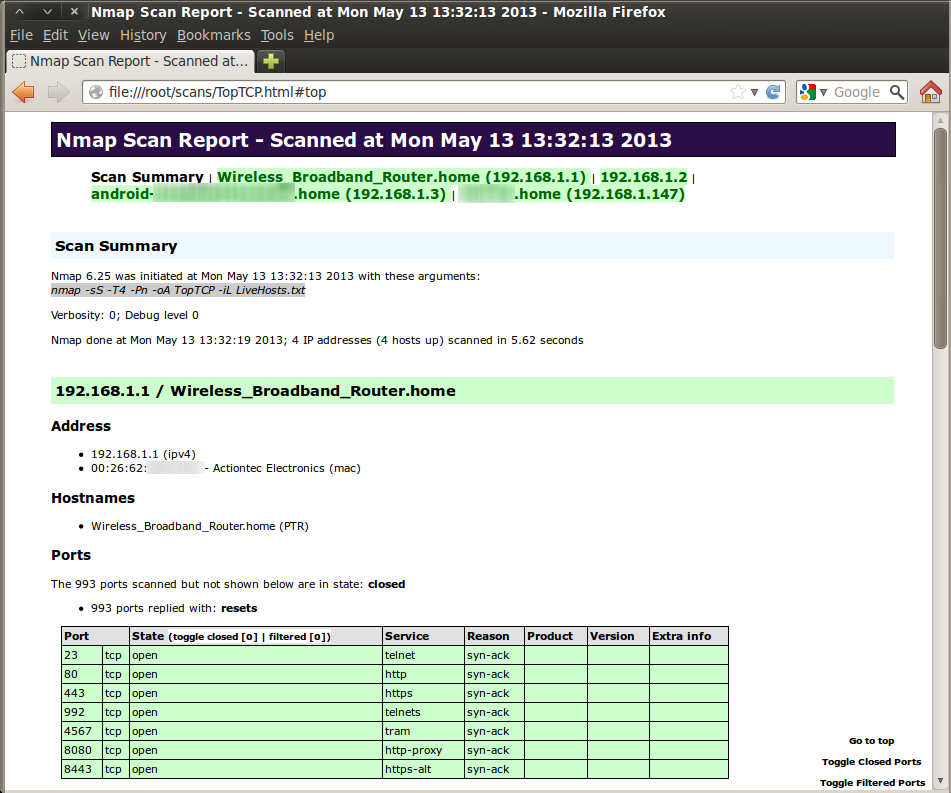951x793 pixels.
Task: Click the site identity globe icon
Action: (96, 91)
